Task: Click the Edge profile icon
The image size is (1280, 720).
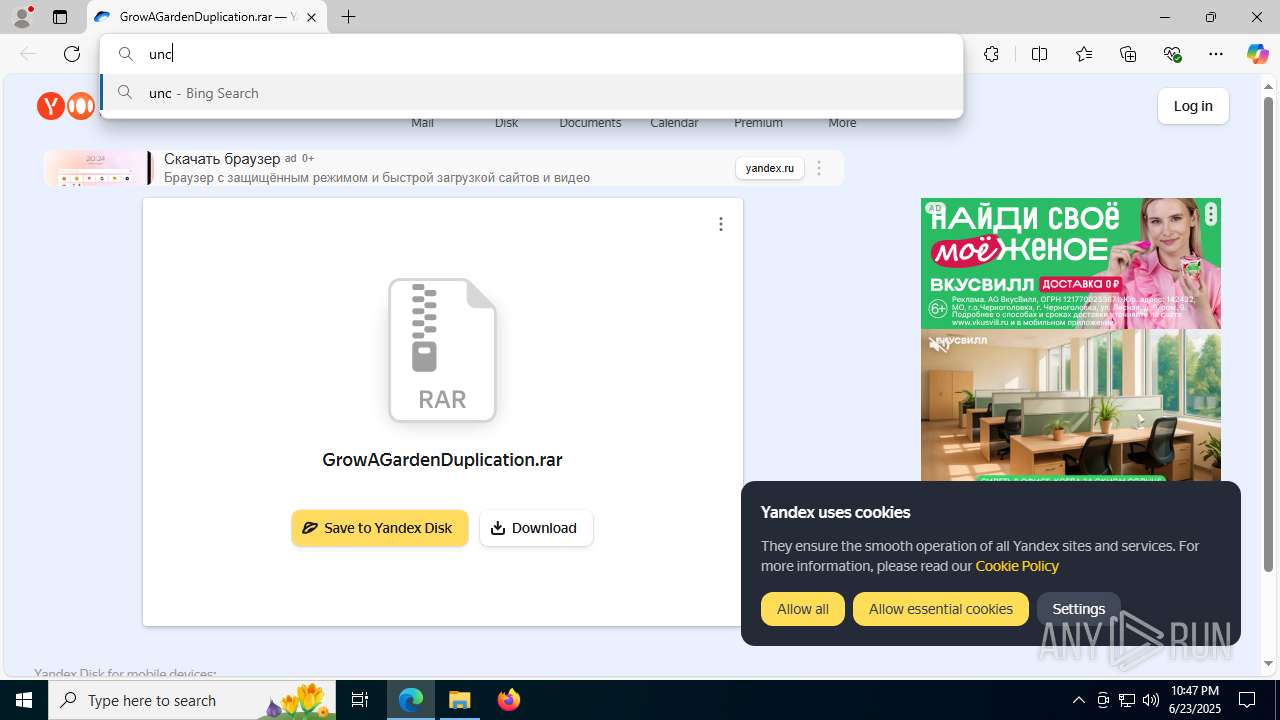Action: pyautogui.click(x=22, y=17)
